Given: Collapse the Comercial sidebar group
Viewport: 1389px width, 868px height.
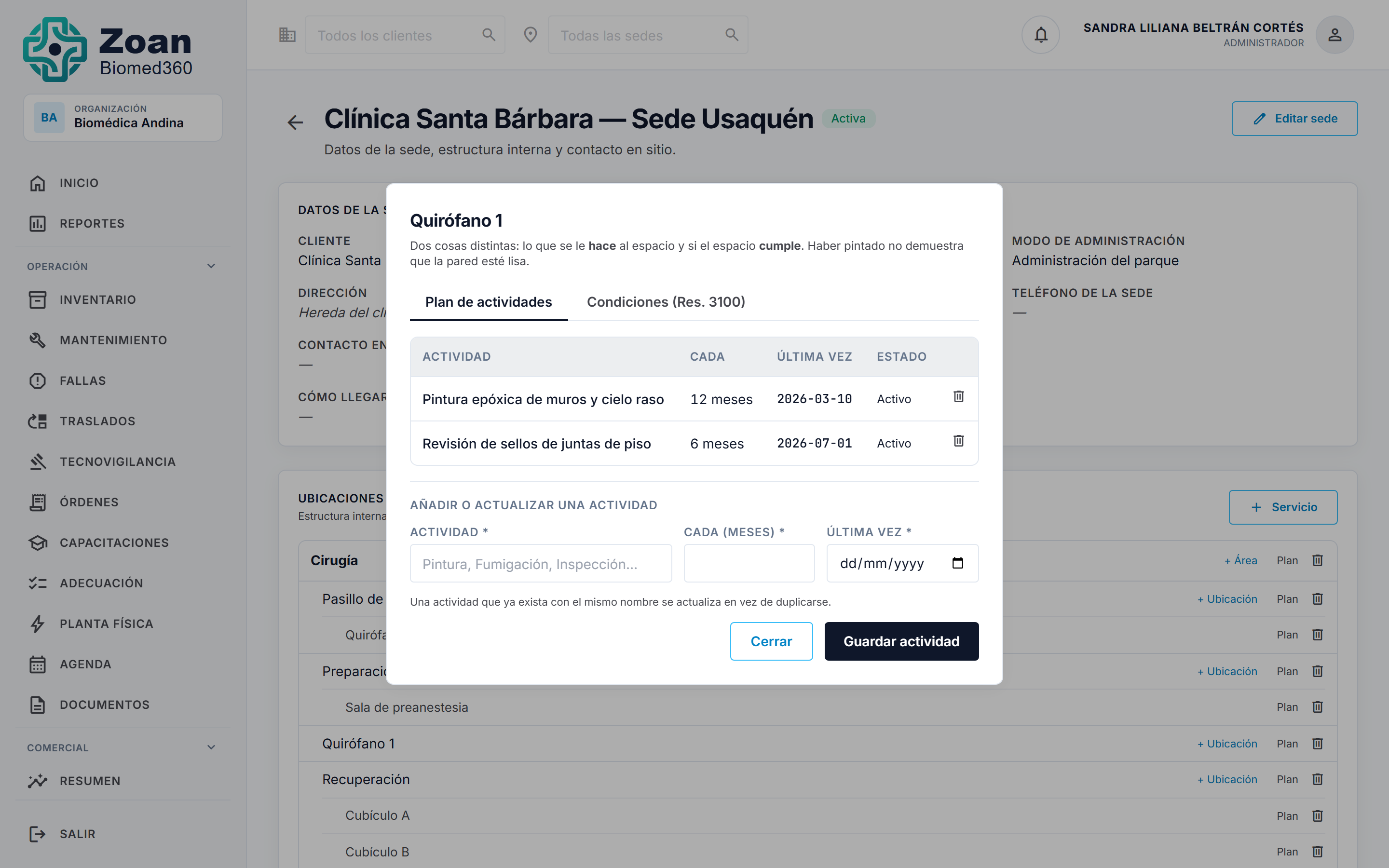Looking at the screenshot, I should pos(211,747).
